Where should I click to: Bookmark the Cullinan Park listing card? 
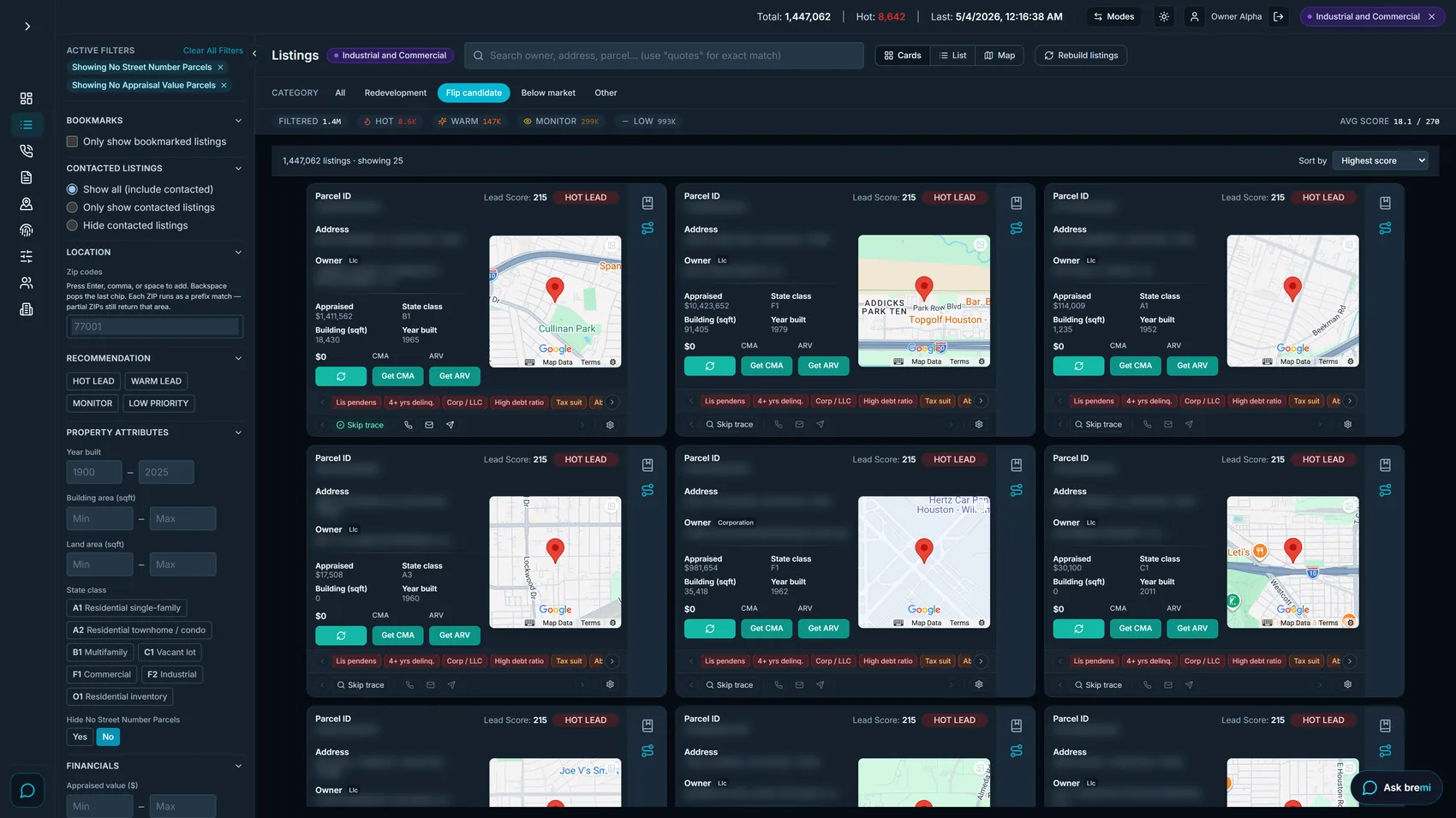[x=647, y=203]
